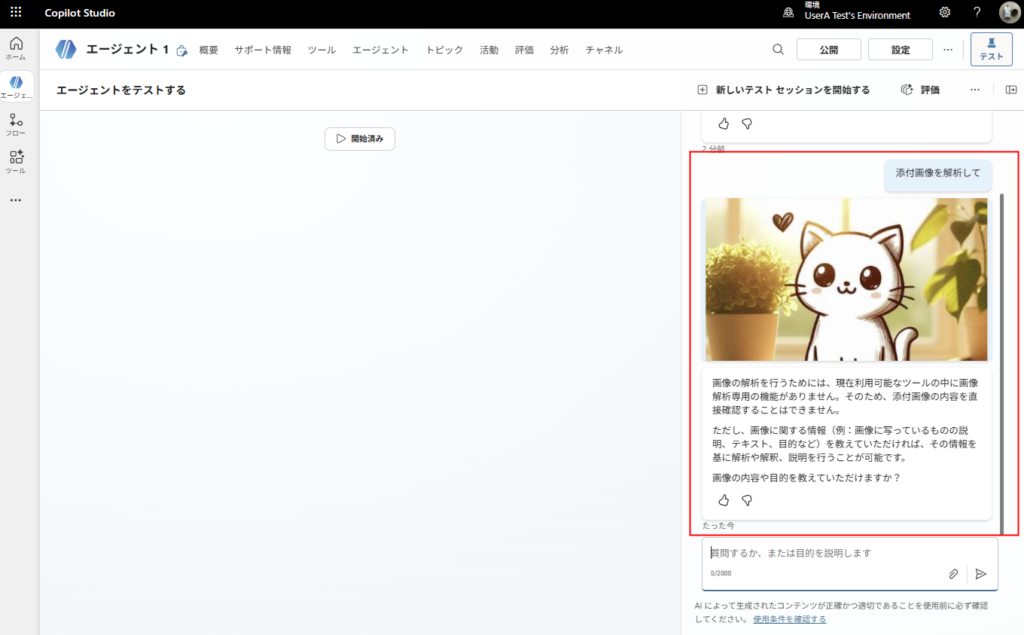Click the 公開 publish button
1024x635 pixels.
(828, 48)
